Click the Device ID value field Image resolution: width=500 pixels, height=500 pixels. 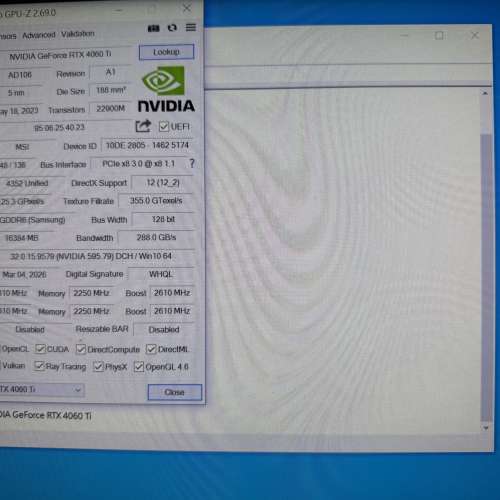(x=147, y=146)
